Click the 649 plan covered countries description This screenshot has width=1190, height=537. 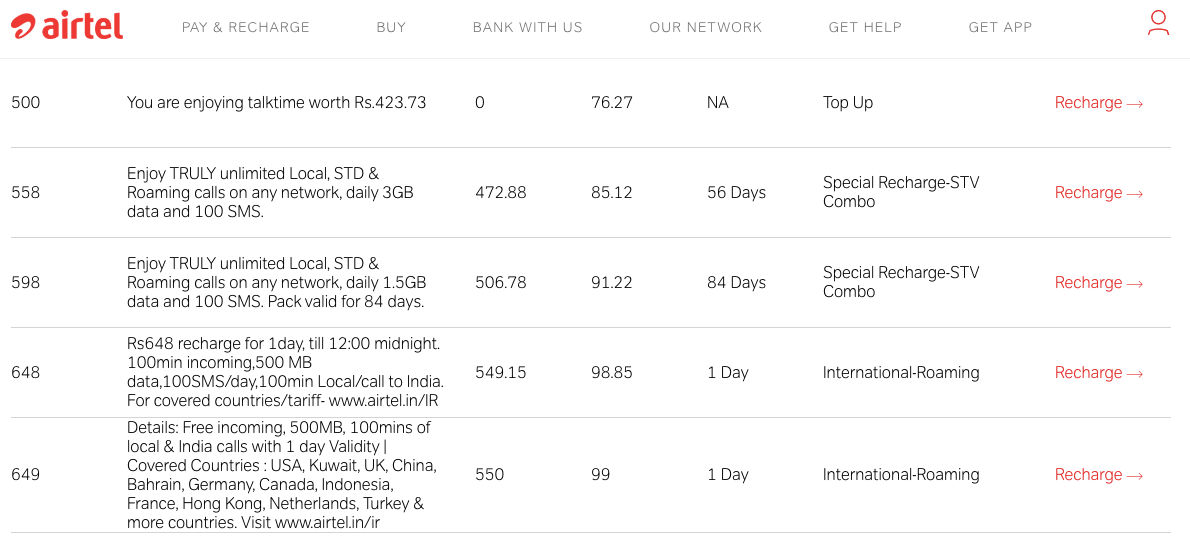279,475
